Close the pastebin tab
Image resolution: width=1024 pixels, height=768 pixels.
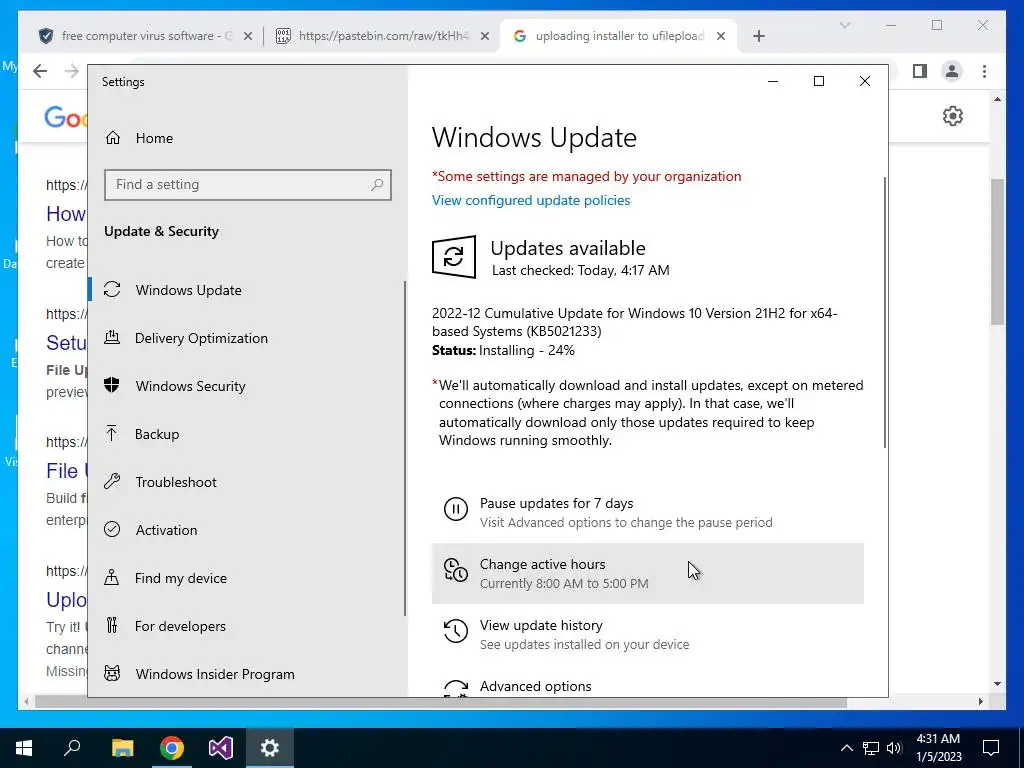point(485,37)
